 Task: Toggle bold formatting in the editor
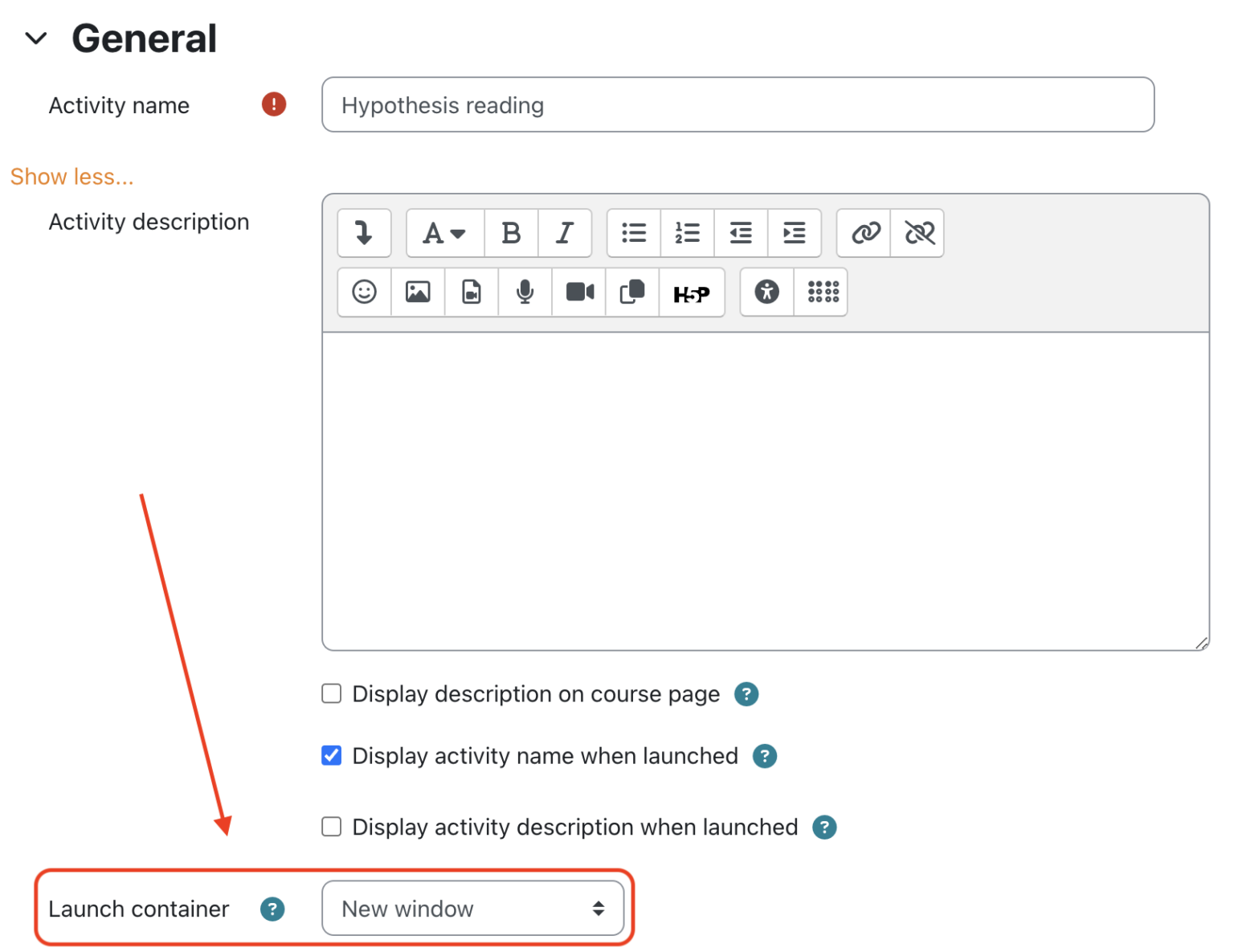[511, 233]
